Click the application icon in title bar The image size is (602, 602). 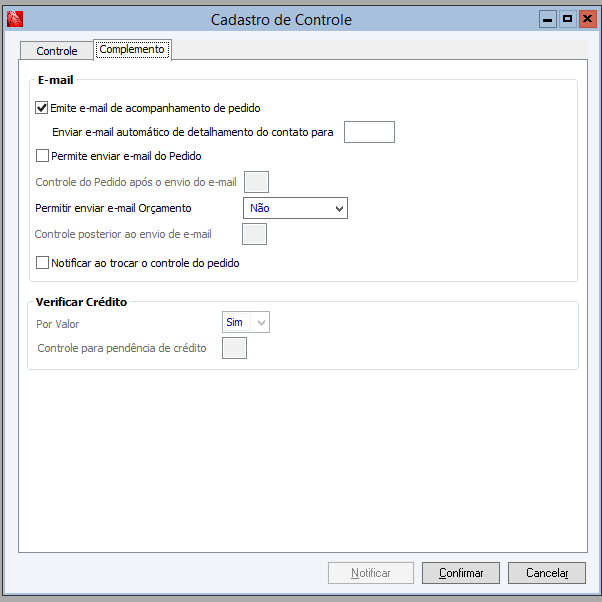[15, 19]
